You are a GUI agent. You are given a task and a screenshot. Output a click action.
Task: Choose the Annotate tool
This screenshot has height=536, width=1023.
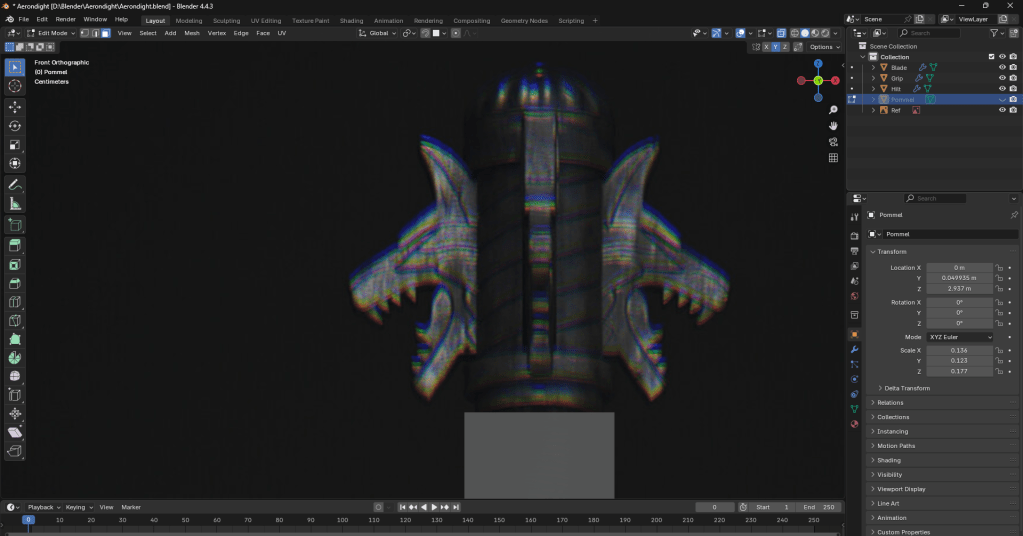click(15, 185)
